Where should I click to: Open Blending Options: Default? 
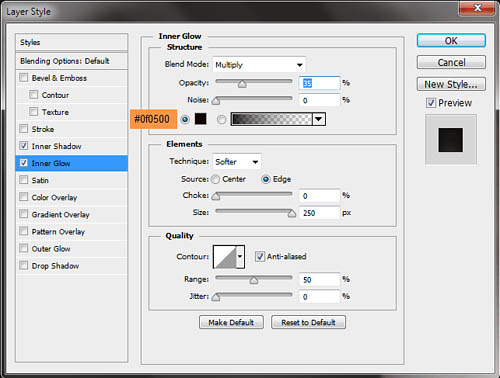[72, 61]
